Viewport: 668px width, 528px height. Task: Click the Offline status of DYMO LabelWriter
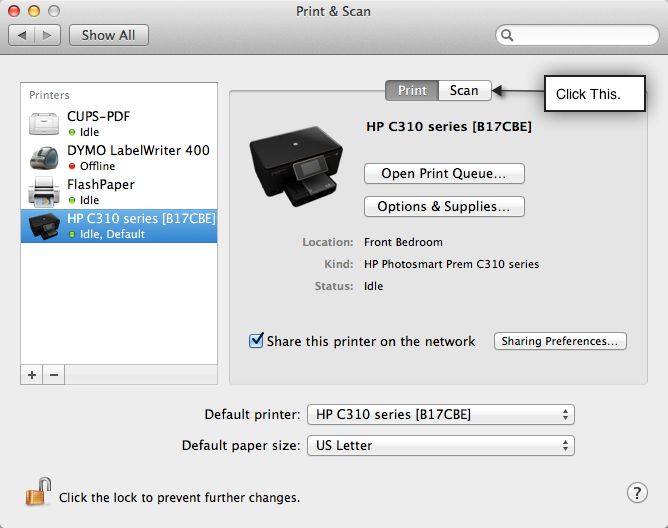coord(98,166)
